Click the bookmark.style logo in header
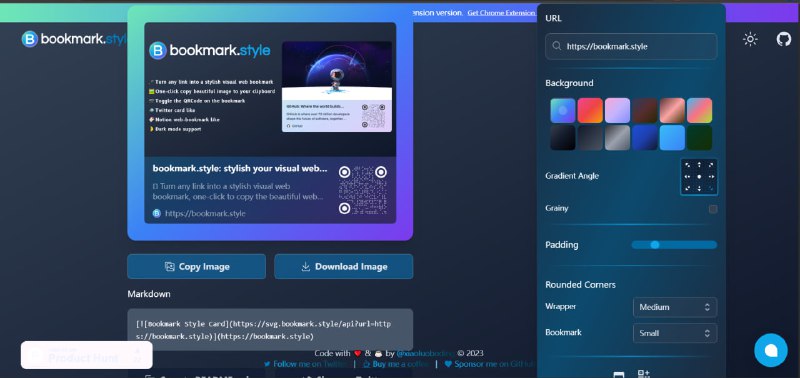 pyautogui.click(x=74, y=39)
